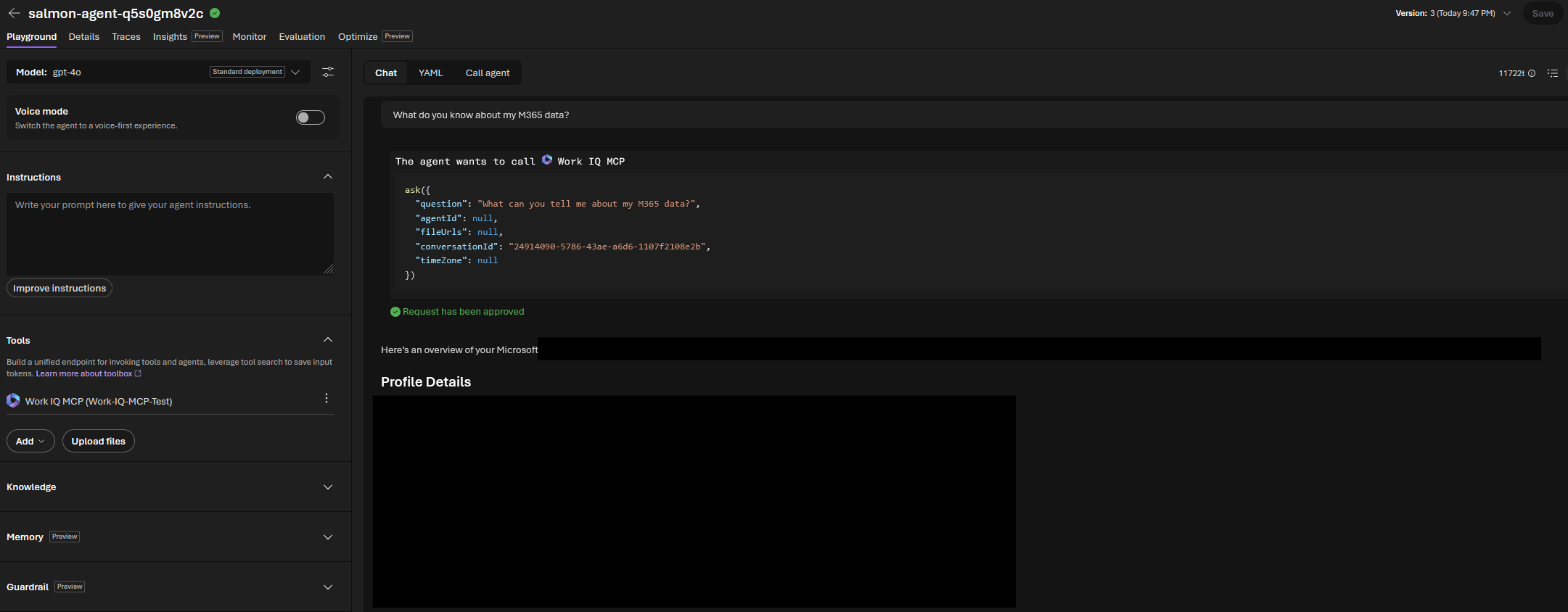Click the agent name salmon-agent-q5s0gm8v2c
1568x612 pixels.
point(115,13)
